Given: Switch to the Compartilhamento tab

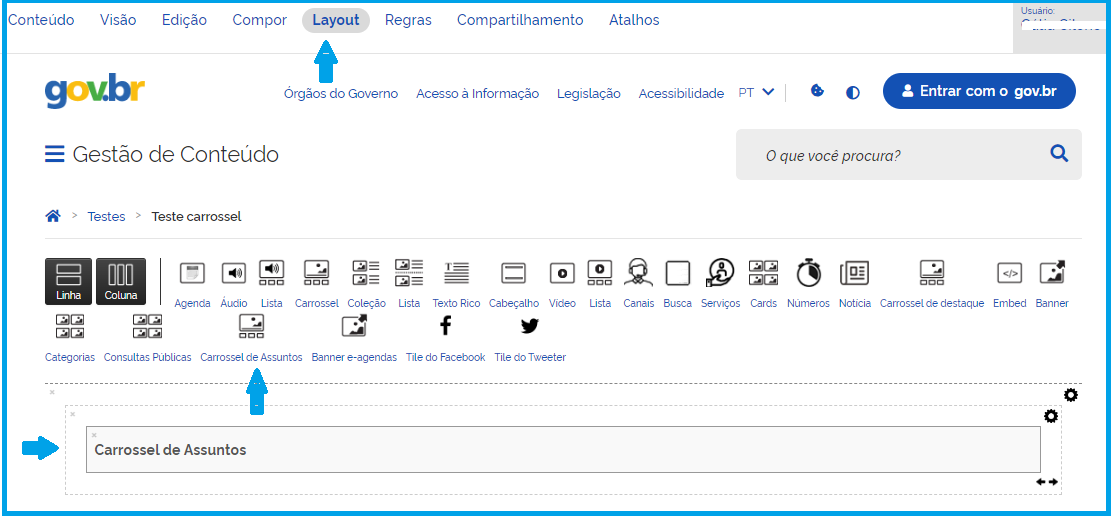Looking at the screenshot, I should point(520,21).
